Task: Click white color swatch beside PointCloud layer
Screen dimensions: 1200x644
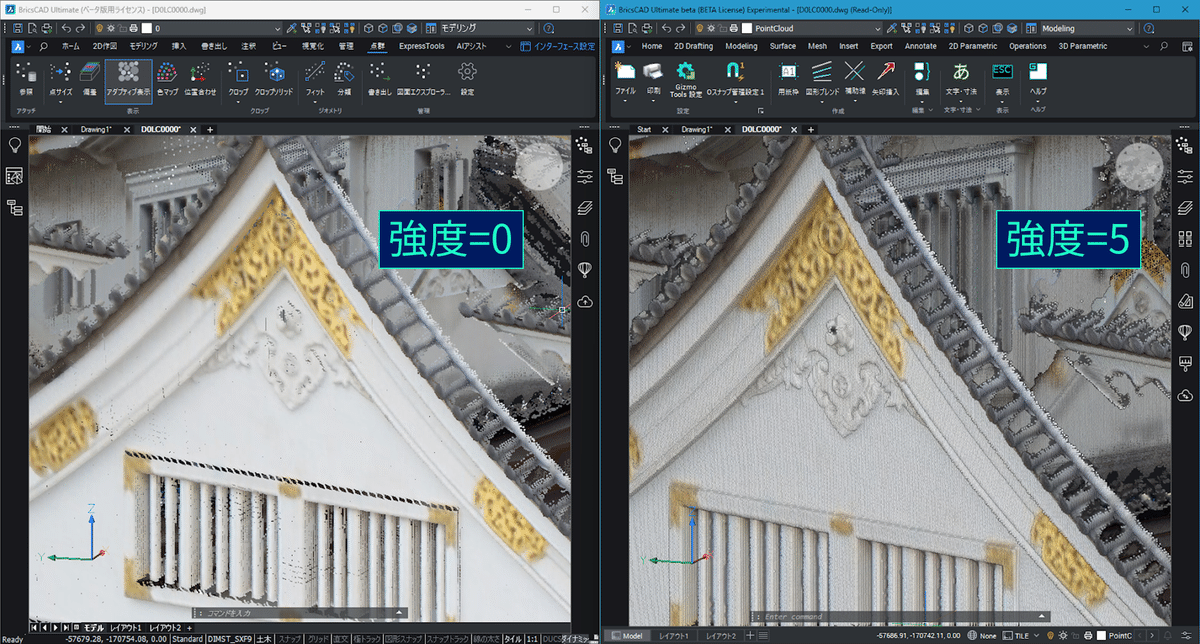Action: 746,28
